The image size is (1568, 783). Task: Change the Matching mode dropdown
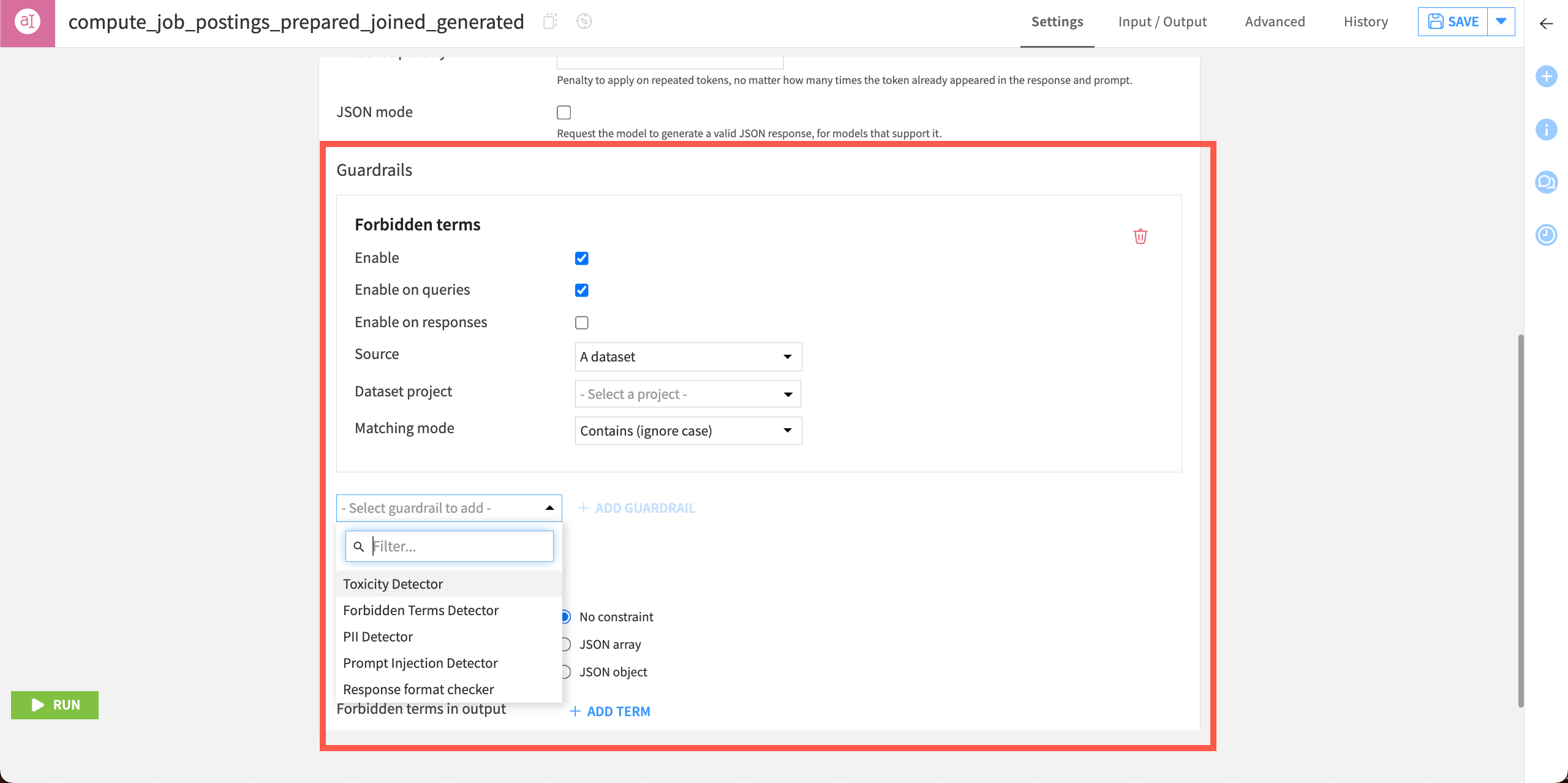pyautogui.click(x=688, y=430)
